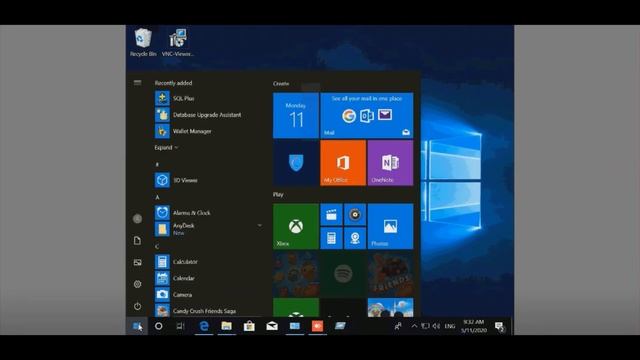Open the blue shield security tile

[x=296, y=163]
